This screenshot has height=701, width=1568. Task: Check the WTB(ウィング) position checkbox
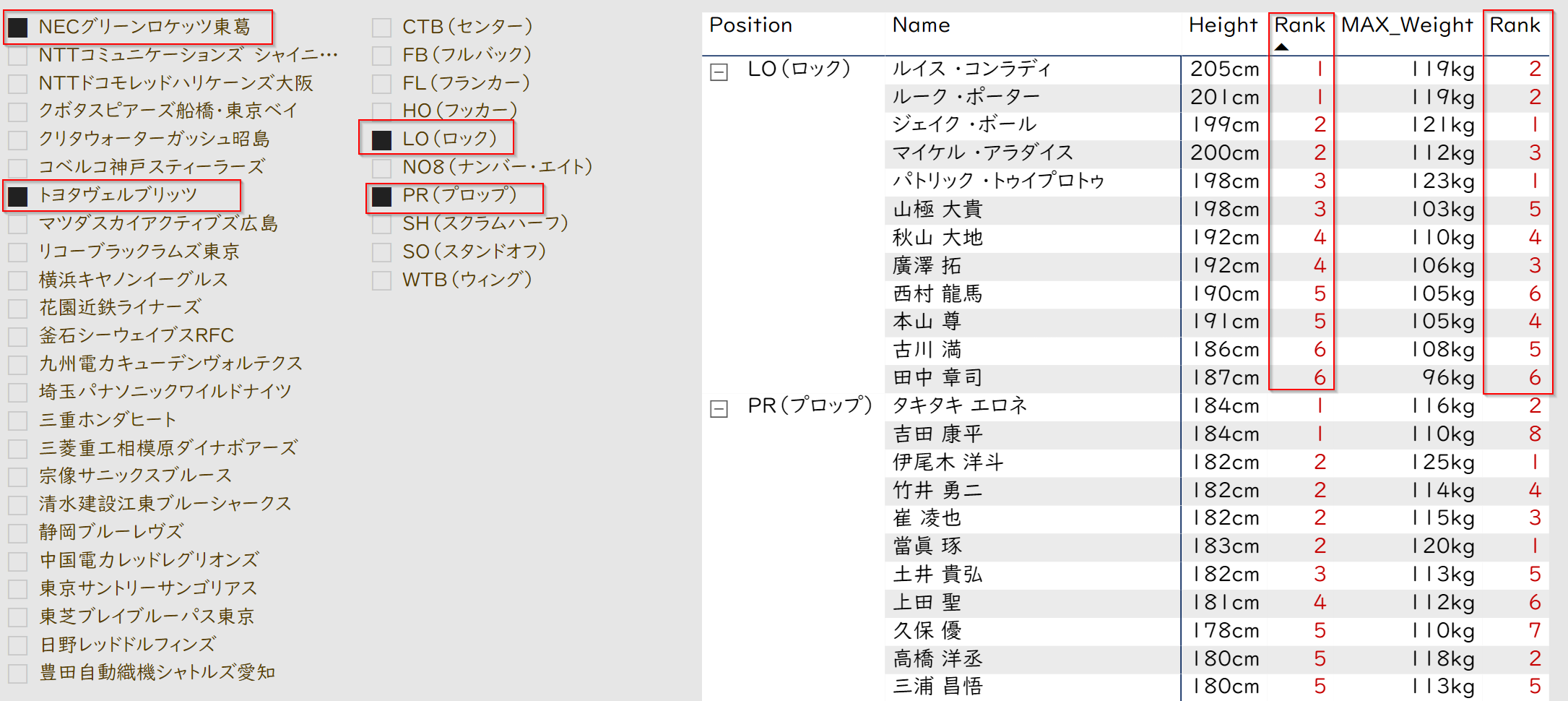point(381,280)
